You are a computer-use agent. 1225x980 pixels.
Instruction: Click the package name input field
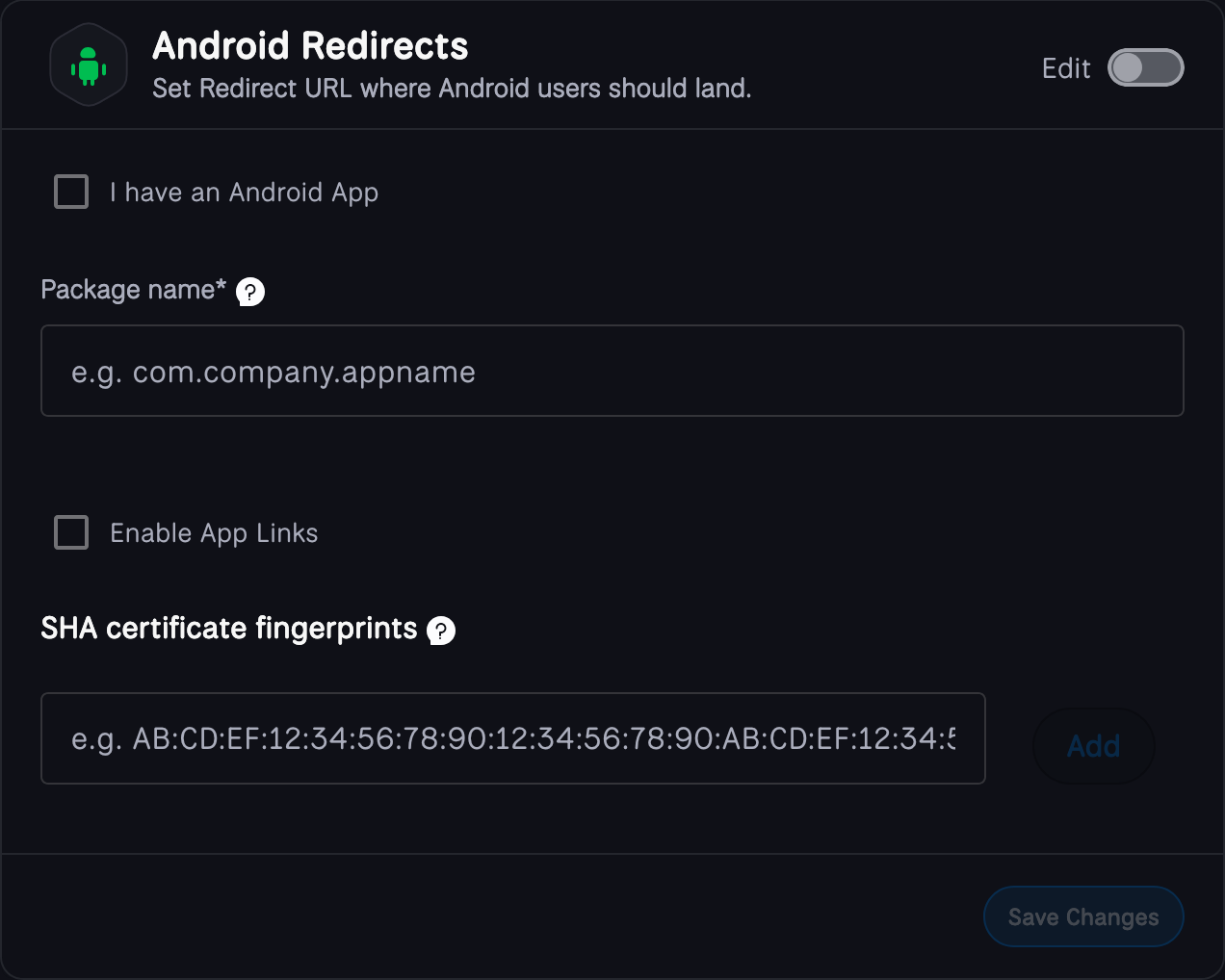[x=612, y=371]
